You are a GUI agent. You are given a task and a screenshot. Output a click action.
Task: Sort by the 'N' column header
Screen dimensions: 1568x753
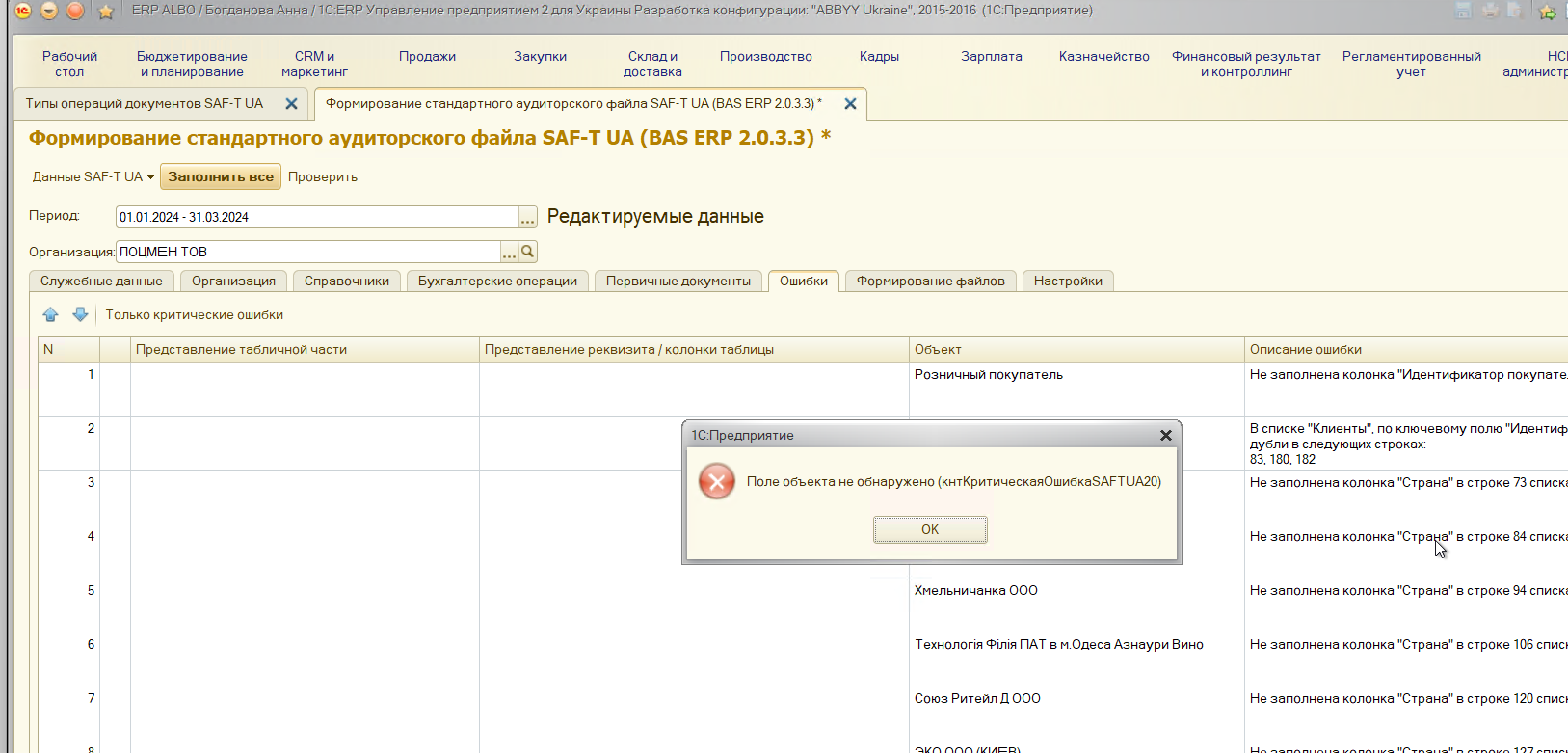[x=67, y=349]
